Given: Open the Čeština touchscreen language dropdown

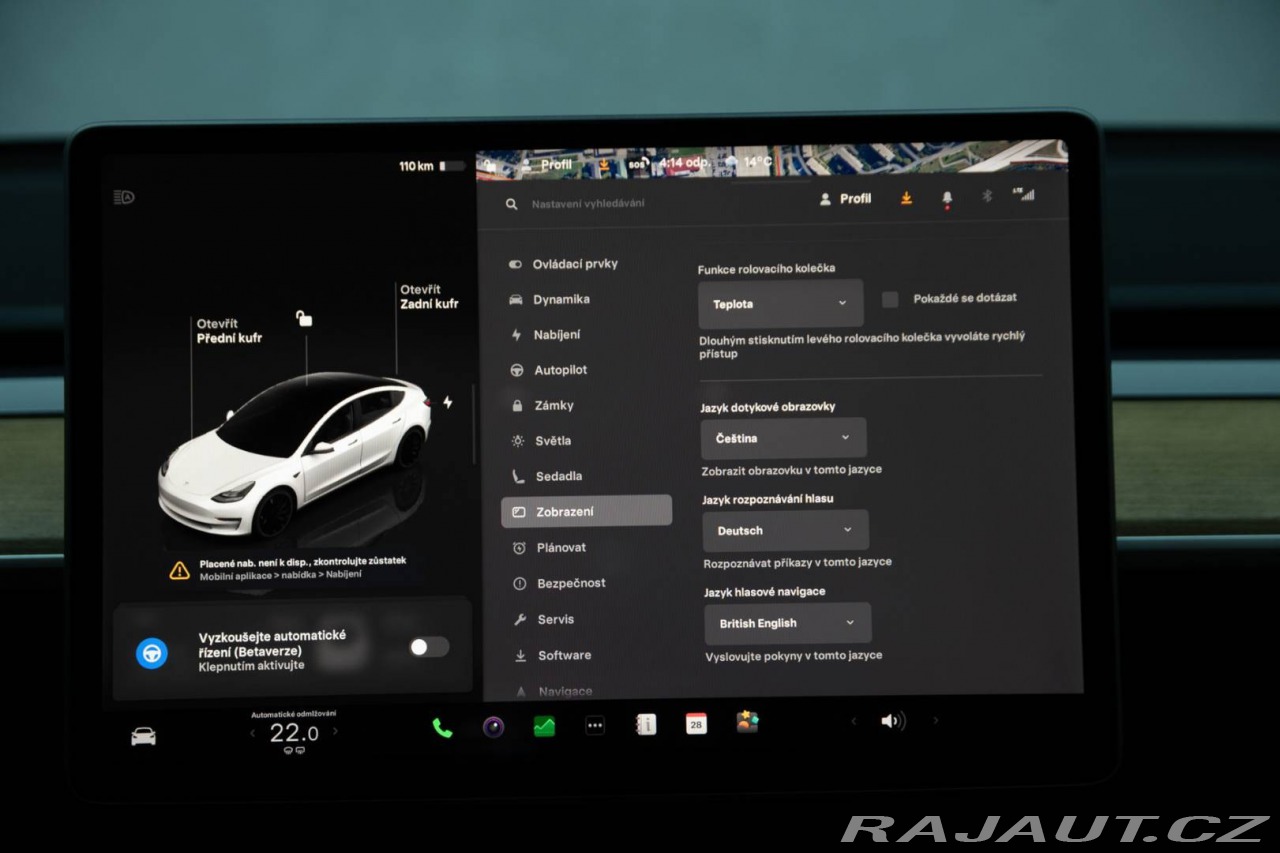Looking at the screenshot, I should click(783, 438).
